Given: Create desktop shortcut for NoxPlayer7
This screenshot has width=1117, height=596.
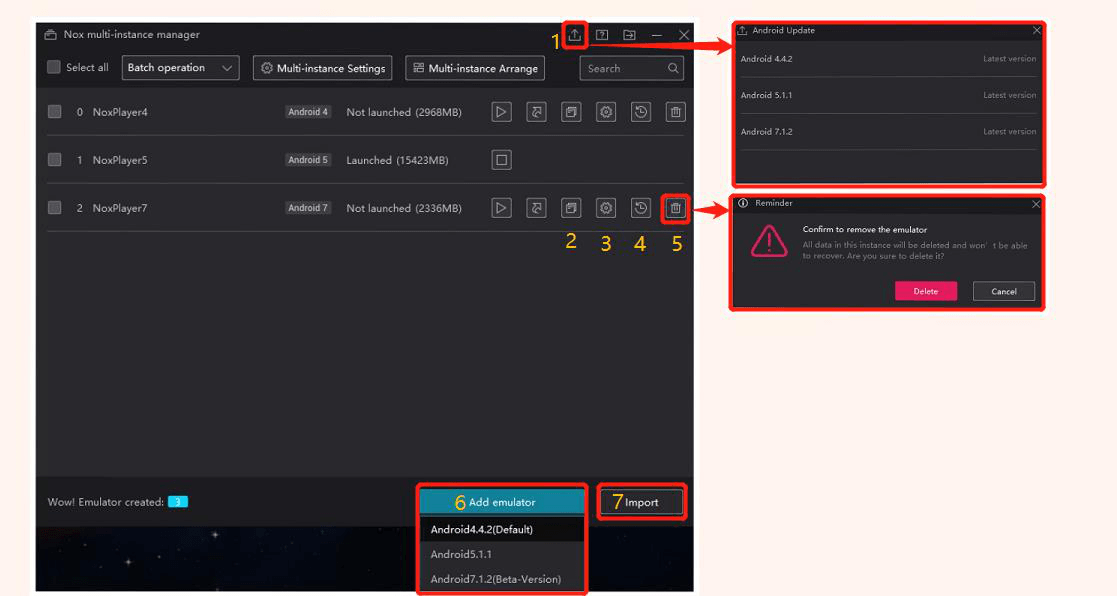Looking at the screenshot, I should [x=536, y=208].
